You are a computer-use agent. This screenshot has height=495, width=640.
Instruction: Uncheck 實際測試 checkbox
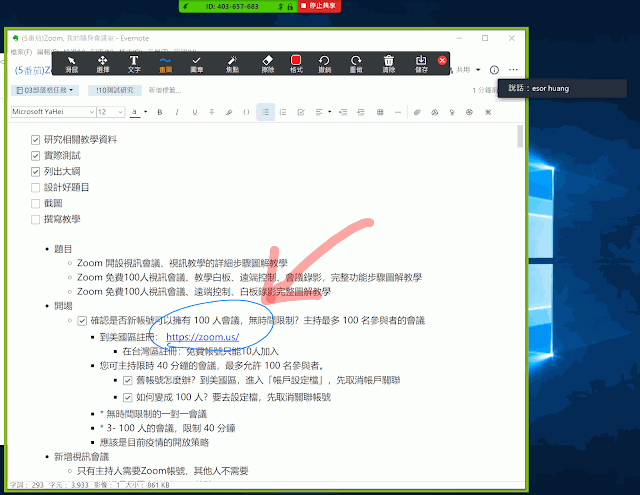[x=36, y=156]
